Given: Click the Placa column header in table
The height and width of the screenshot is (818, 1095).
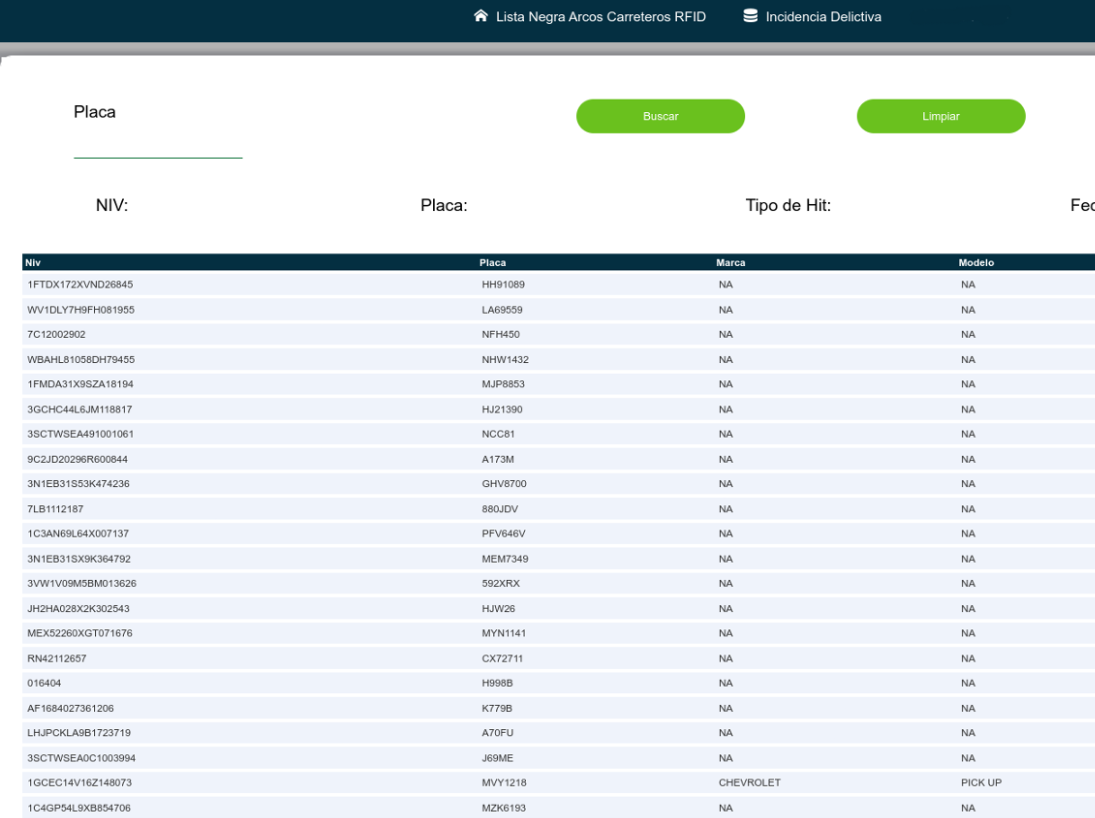Looking at the screenshot, I should (492, 263).
